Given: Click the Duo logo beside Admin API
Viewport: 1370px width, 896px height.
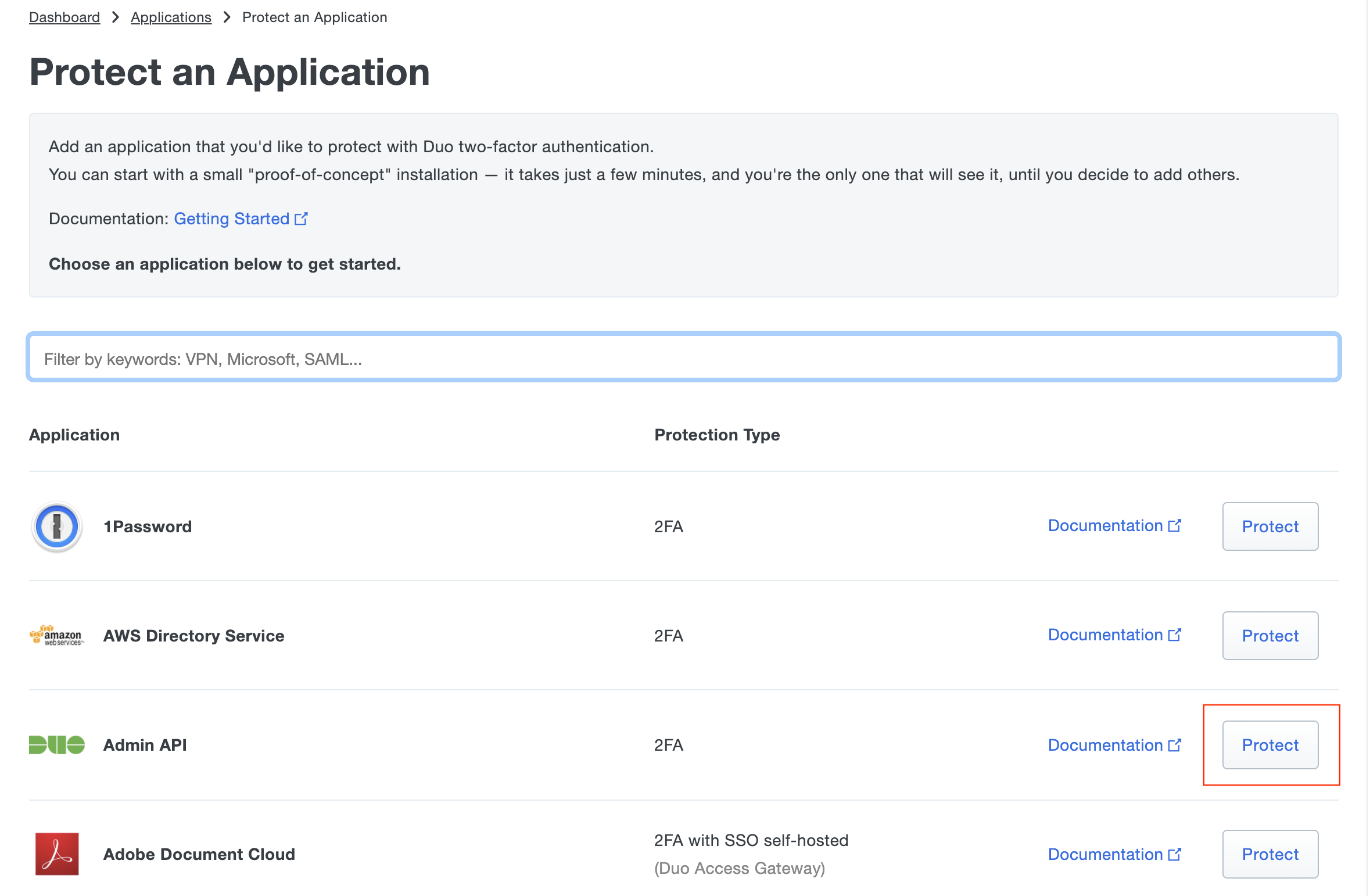Looking at the screenshot, I should tap(57, 745).
